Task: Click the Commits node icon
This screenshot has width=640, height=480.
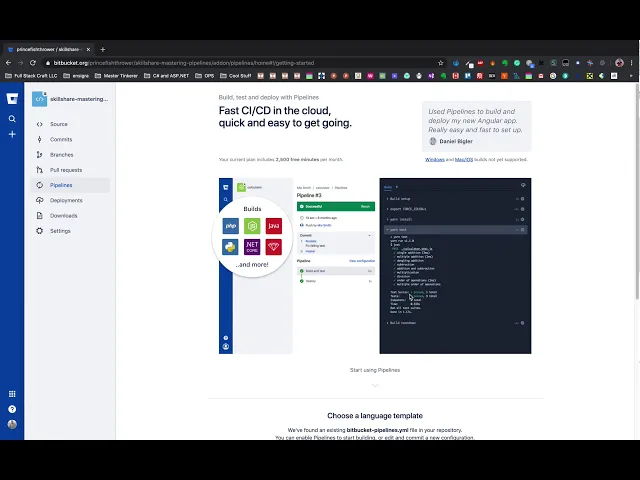Action: [x=40, y=139]
